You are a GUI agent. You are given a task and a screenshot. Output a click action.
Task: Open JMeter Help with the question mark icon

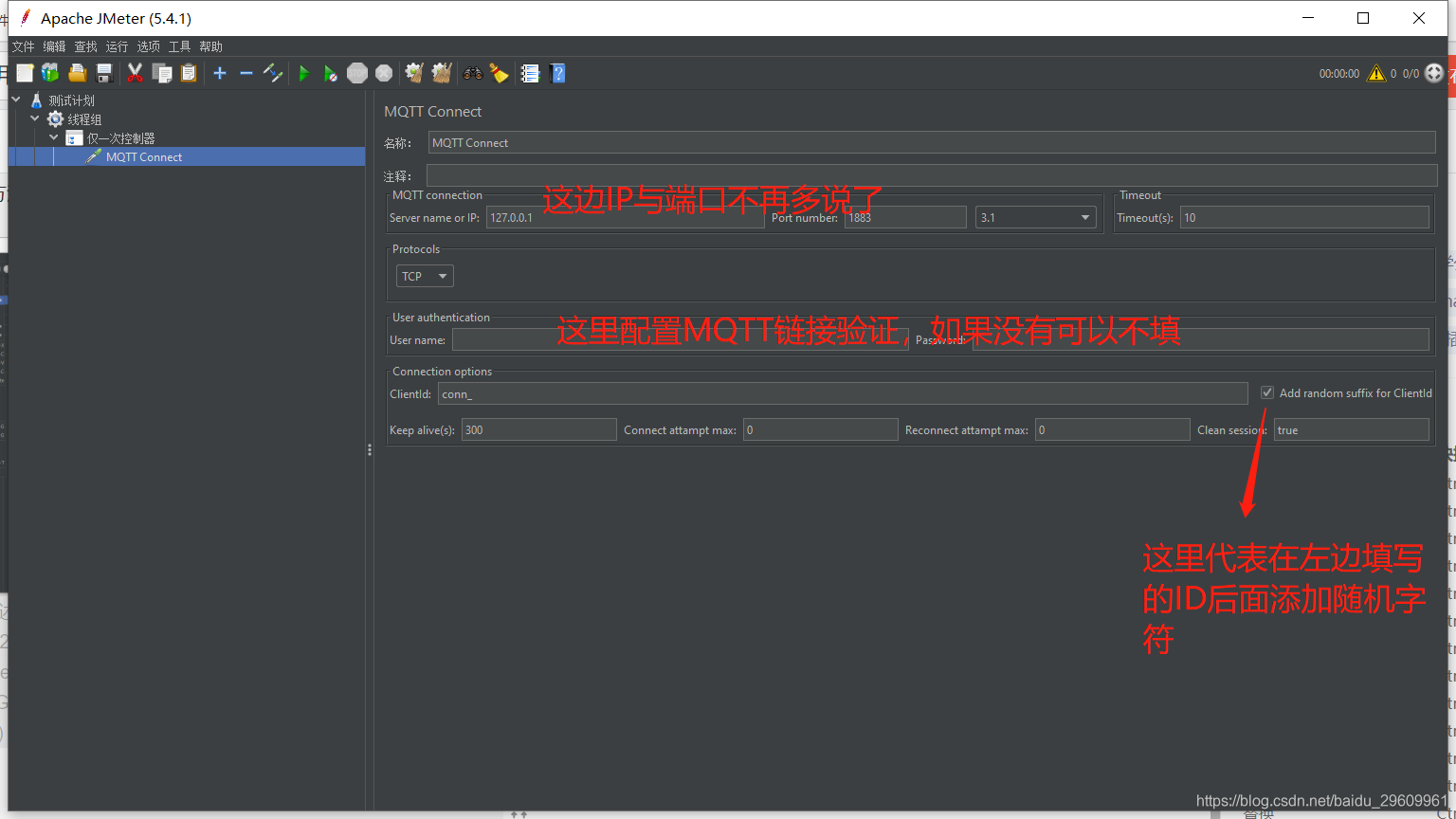(557, 73)
